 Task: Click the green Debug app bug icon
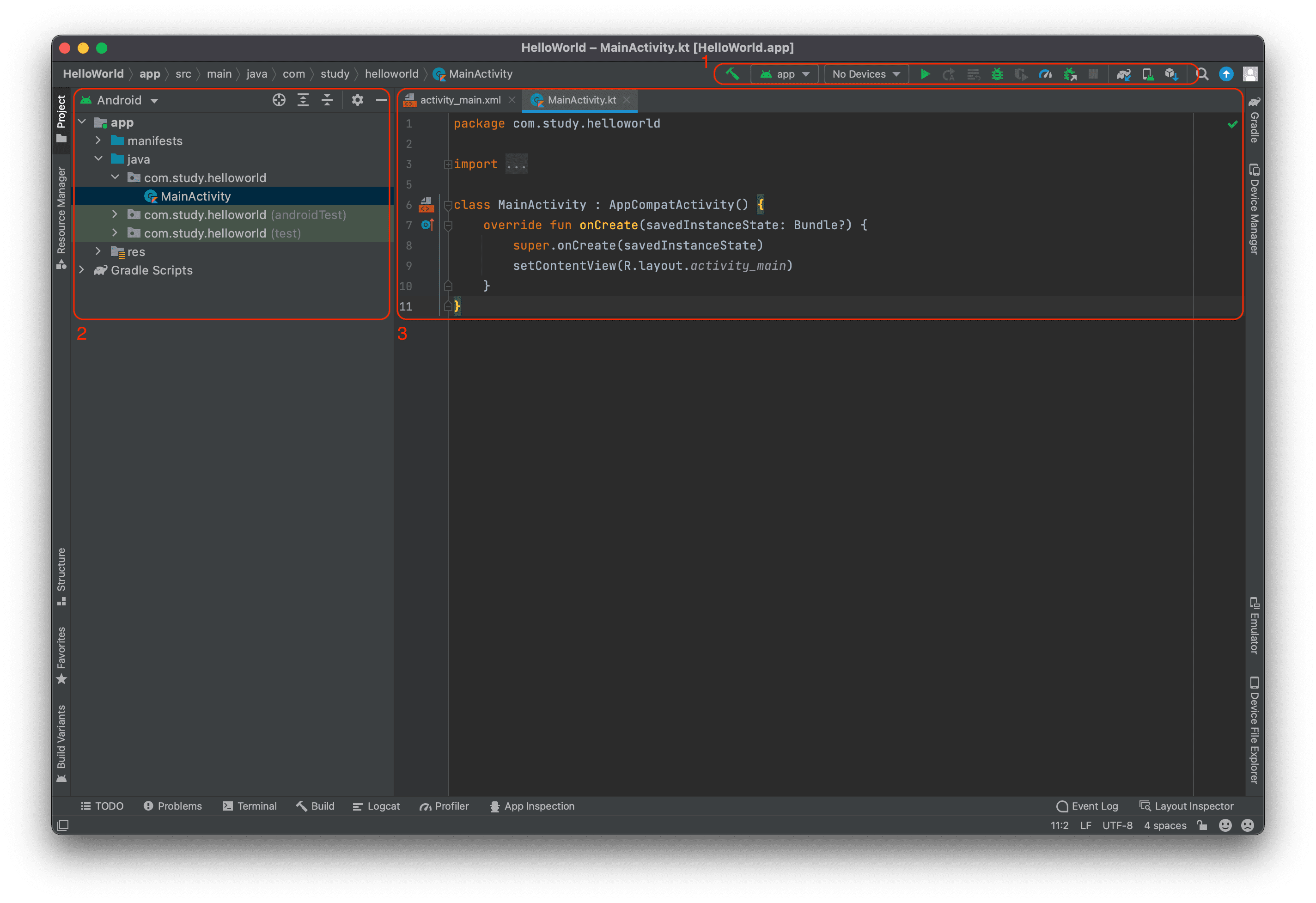pyautogui.click(x=997, y=74)
